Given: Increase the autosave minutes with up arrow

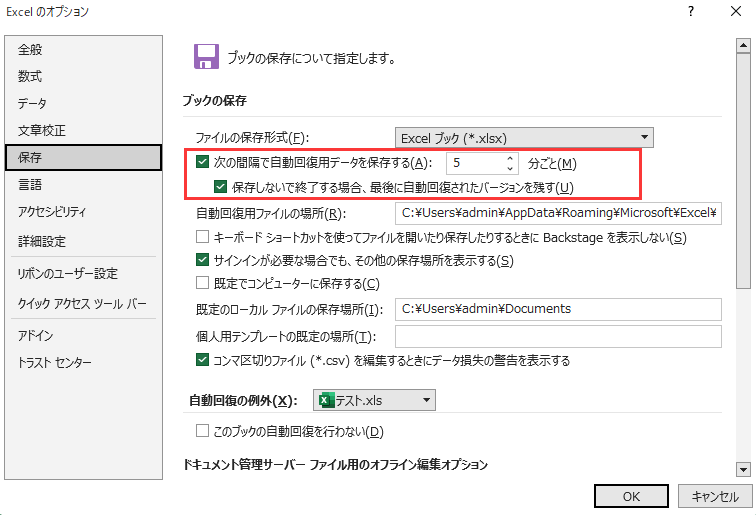Looking at the screenshot, I should tap(510, 158).
